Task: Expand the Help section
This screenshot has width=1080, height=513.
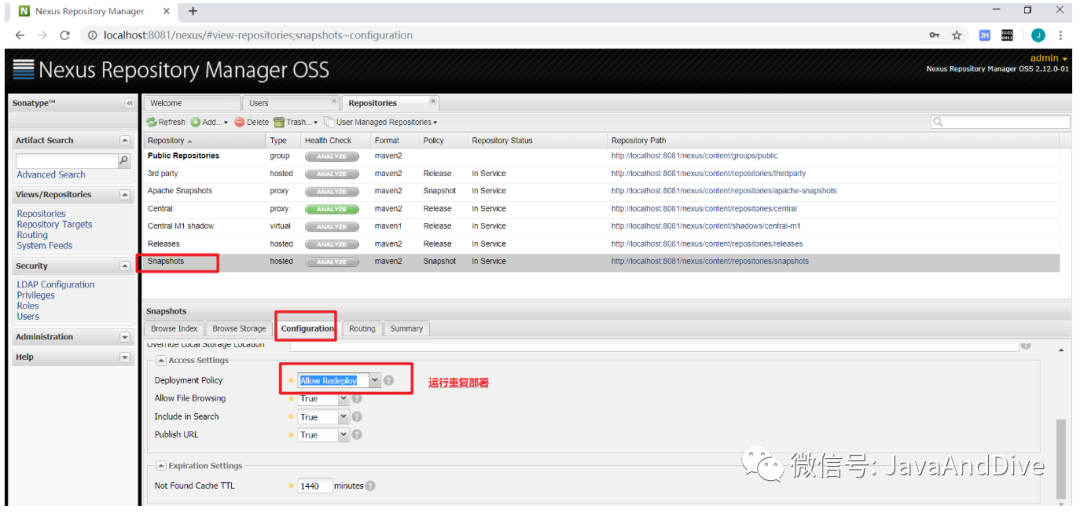Action: 125,357
